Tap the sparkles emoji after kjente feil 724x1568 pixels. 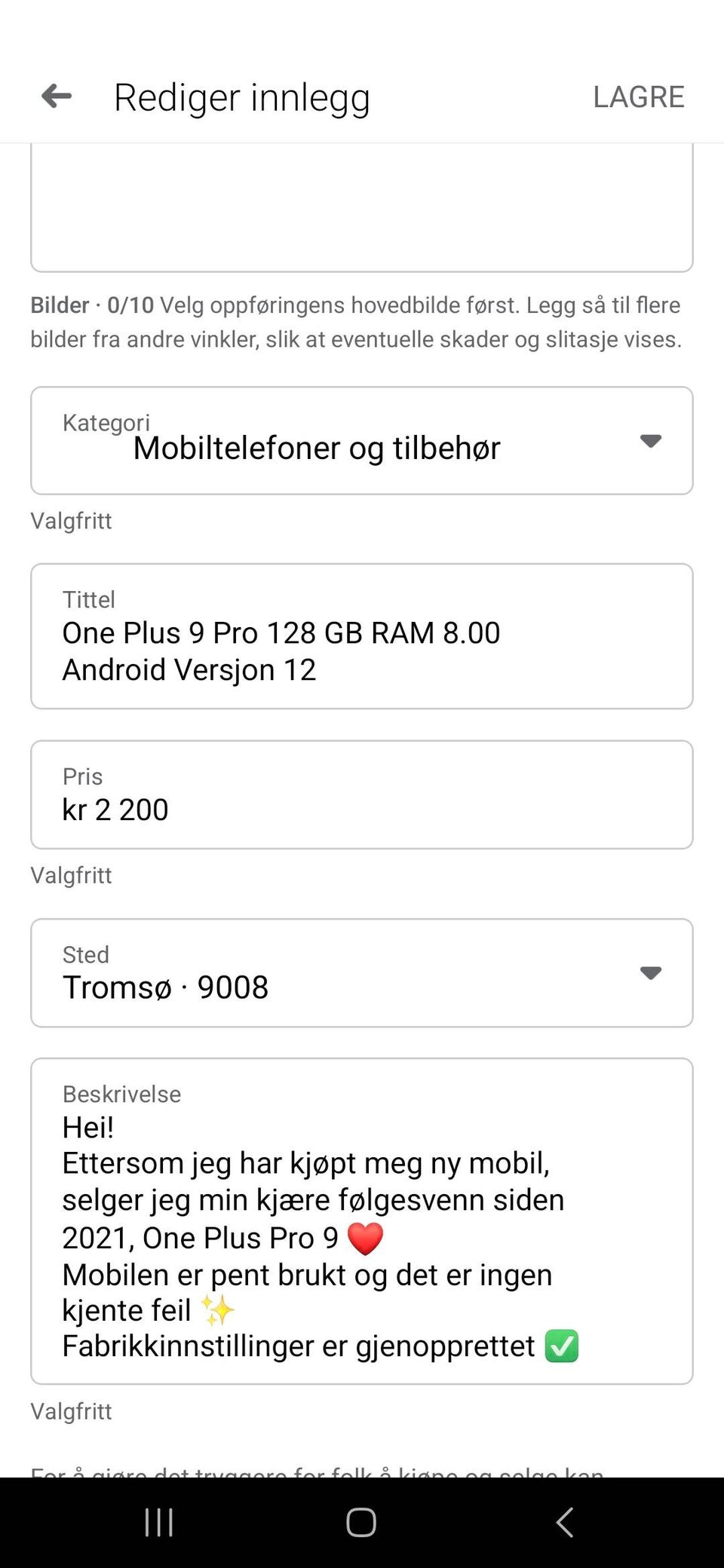point(218,1310)
